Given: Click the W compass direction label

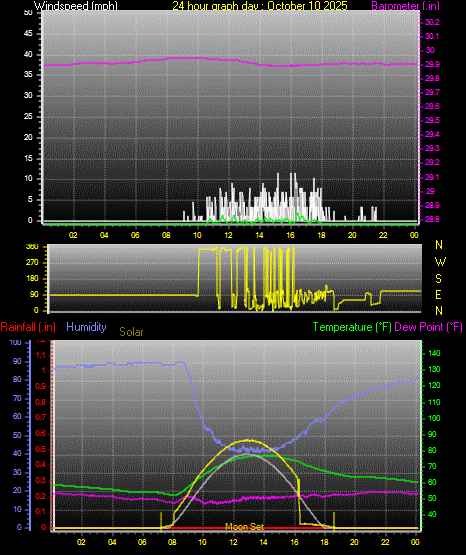Looking at the screenshot, I should click(x=440, y=262).
